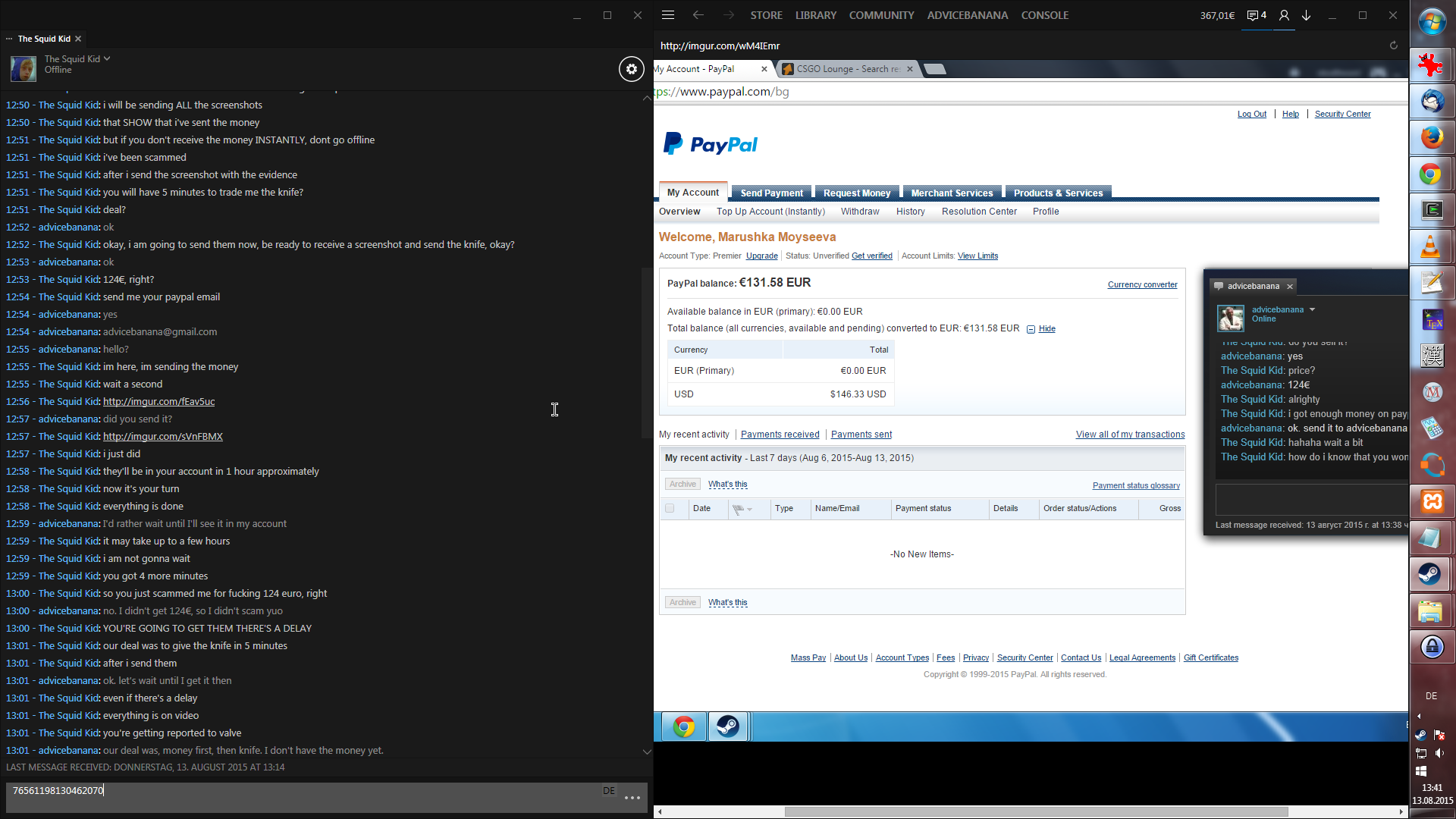Click the Currency converter link
The height and width of the screenshot is (819, 1456).
pyautogui.click(x=1142, y=284)
